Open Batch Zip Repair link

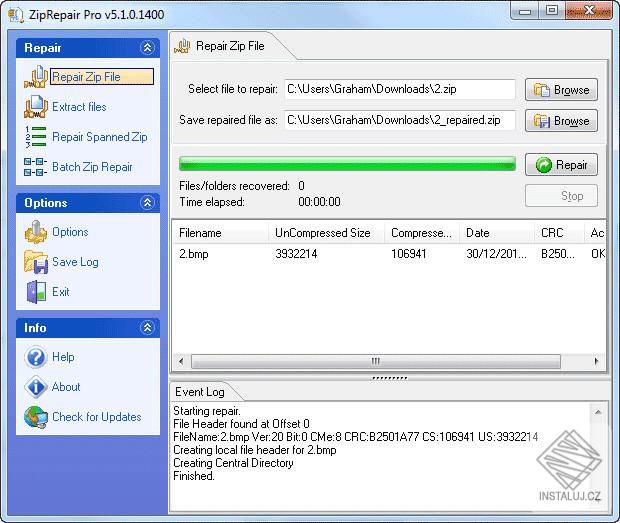click(x=92, y=167)
